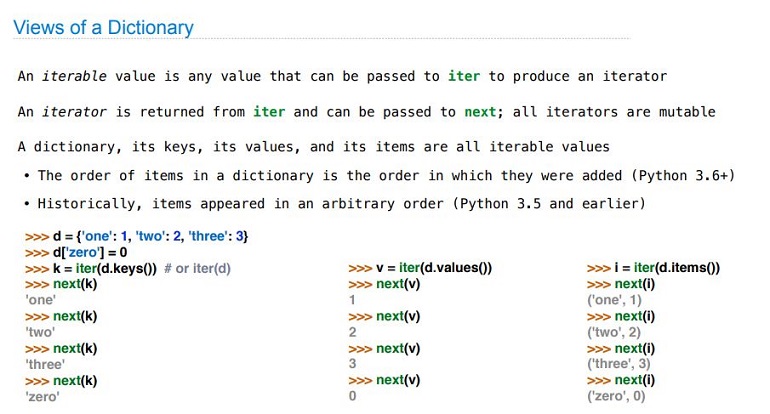Click the 'Views of a Dictionary' title
Image resolution: width=770 pixels, height=414 pixels.
(x=103, y=28)
